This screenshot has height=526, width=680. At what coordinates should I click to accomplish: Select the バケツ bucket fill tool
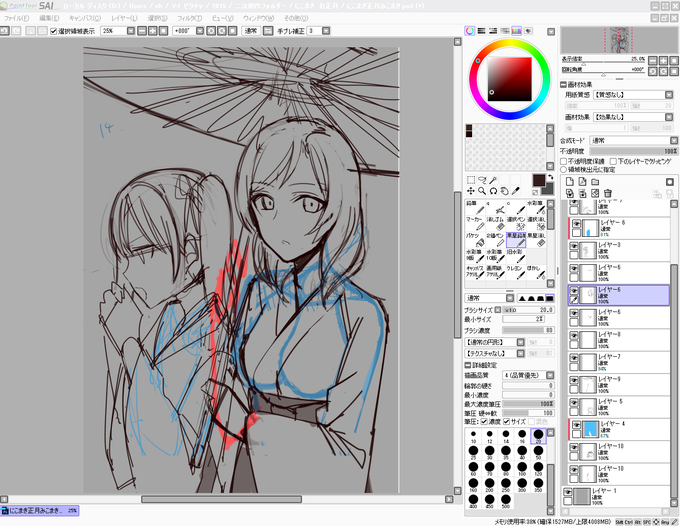[475, 240]
